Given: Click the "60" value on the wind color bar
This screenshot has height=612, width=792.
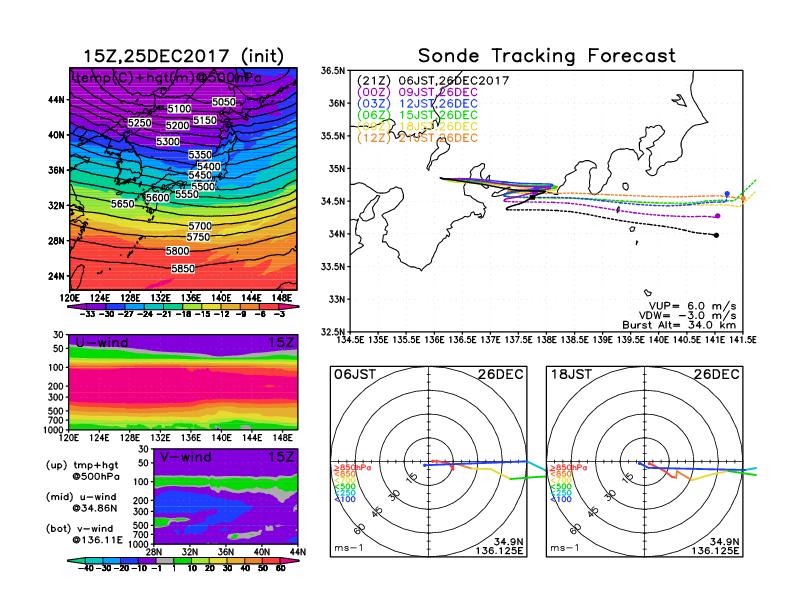Looking at the screenshot, I should pyautogui.click(x=281, y=569).
